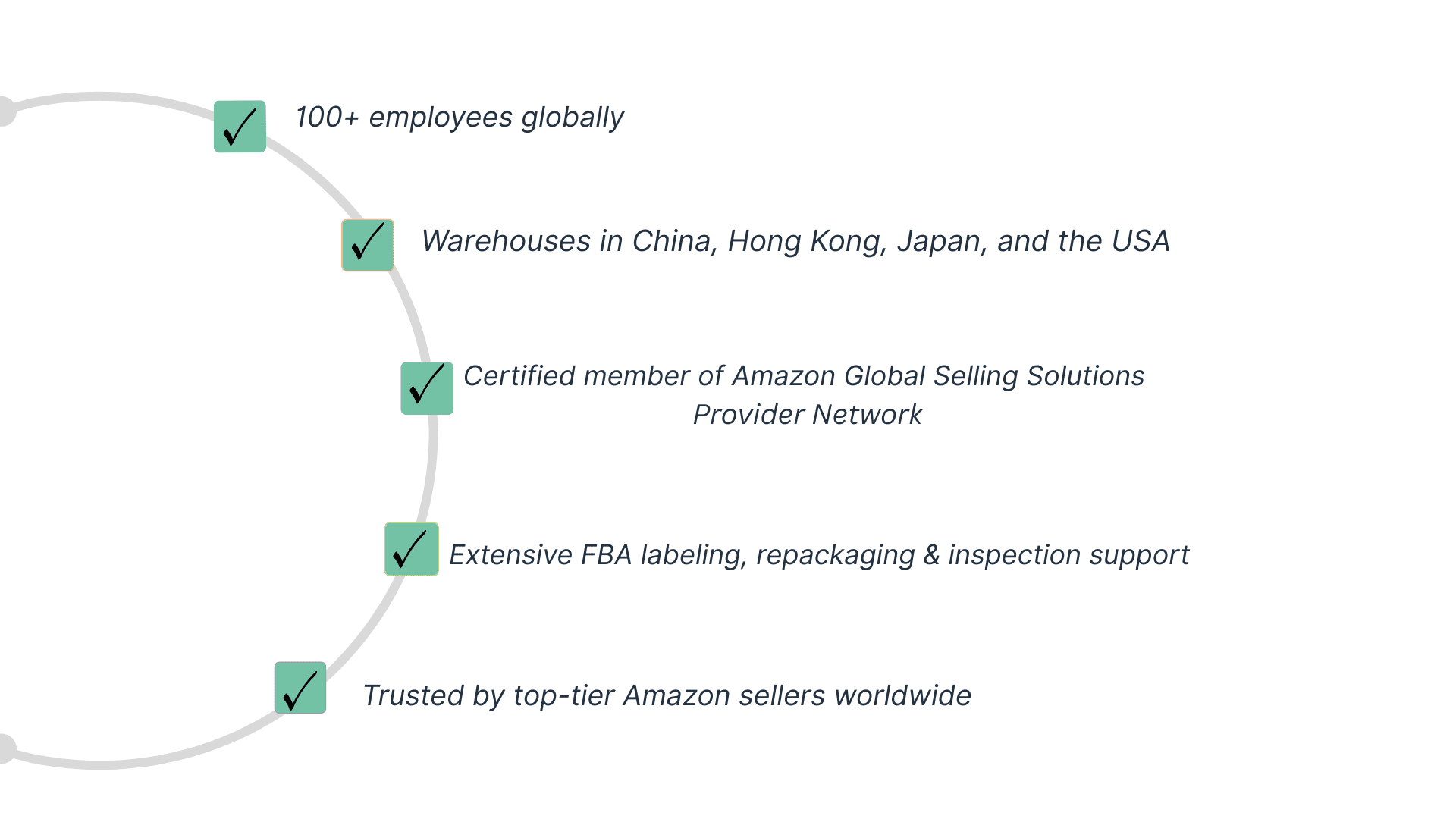Click the gray dot at the arc's top end
Image resolution: width=1456 pixels, height=819 pixels.
click(5, 111)
